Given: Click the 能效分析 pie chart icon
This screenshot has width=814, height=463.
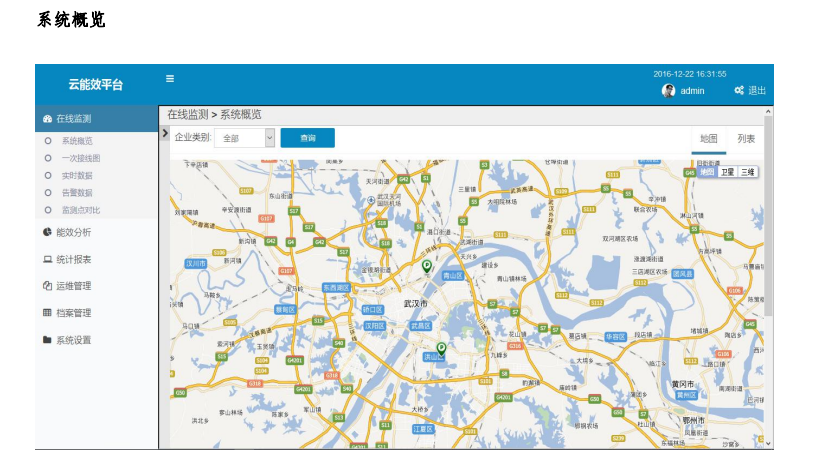Looking at the screenshot, I should (x=47, y=232).
